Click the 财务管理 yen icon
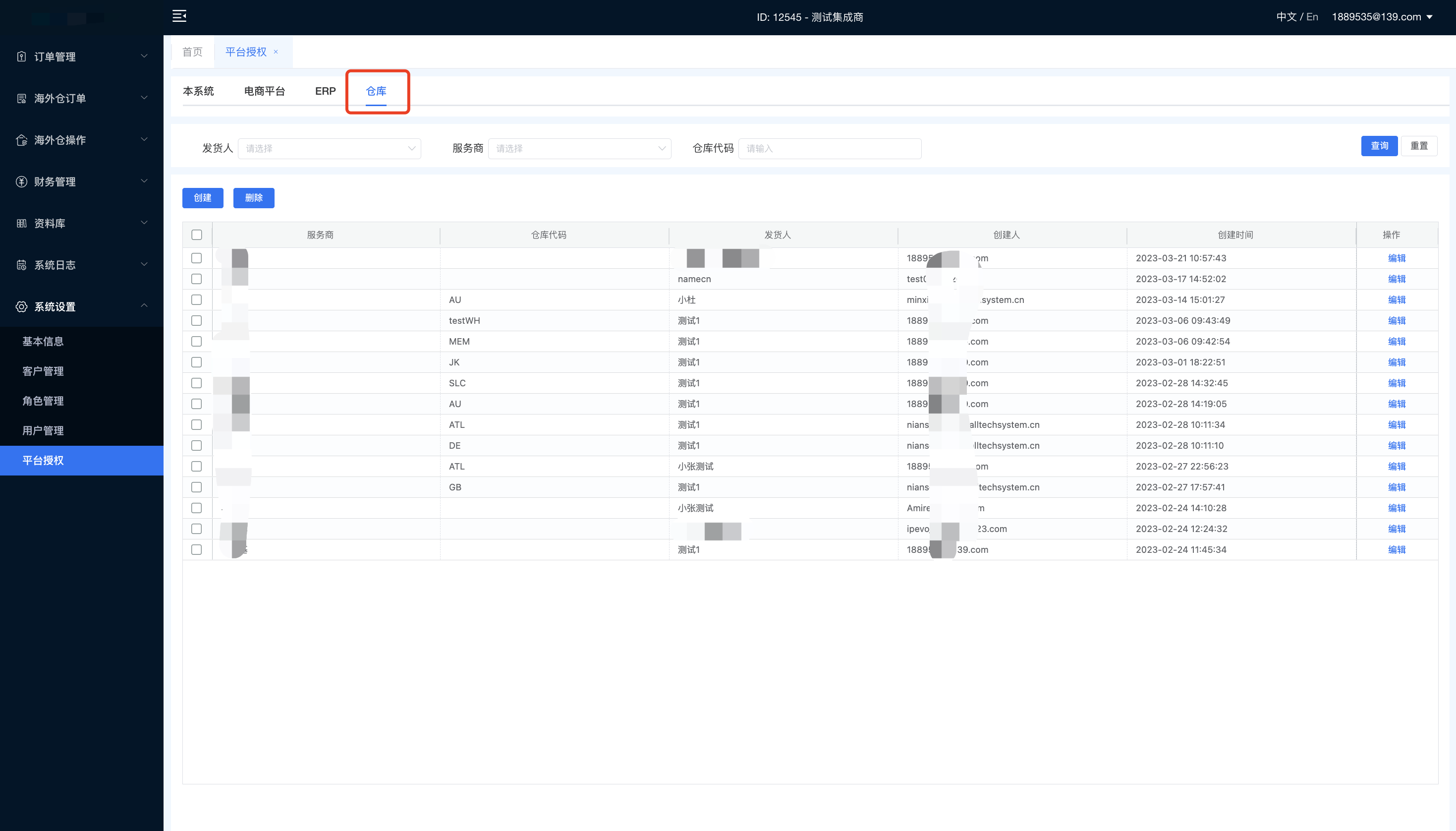 pos(22,181)
